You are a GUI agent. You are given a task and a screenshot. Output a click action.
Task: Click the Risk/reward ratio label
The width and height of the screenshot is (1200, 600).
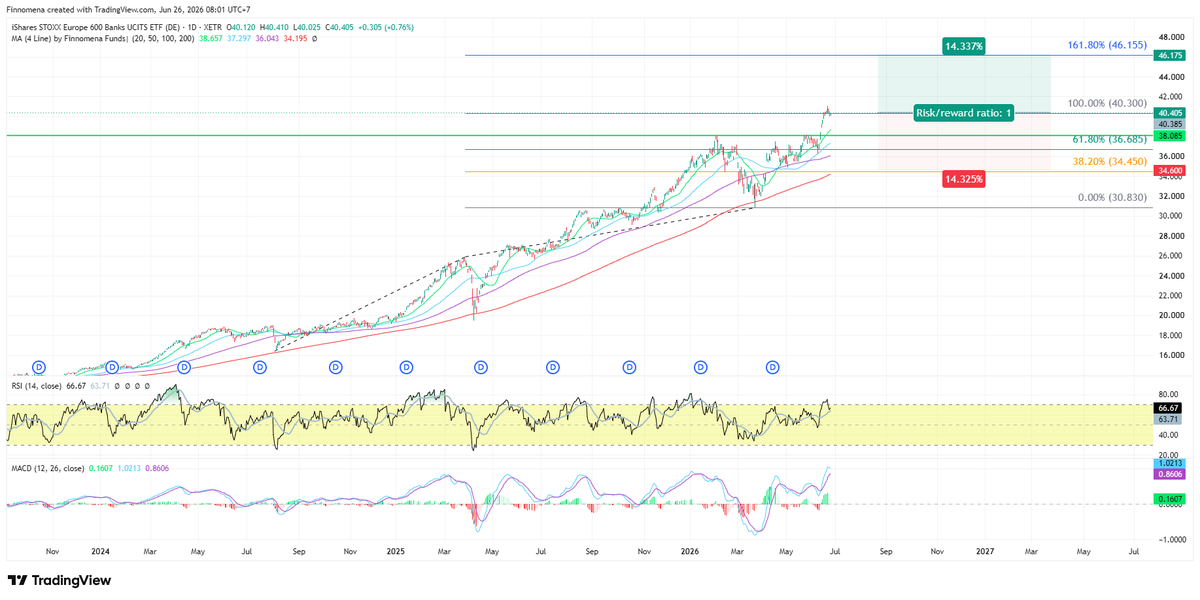pyautogui.click(x=964, y=113)
